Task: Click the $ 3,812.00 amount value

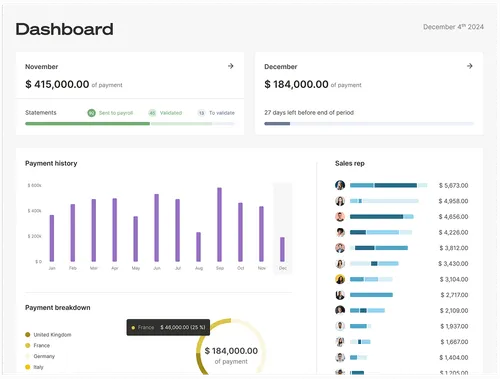Action: tap(454, 248)
